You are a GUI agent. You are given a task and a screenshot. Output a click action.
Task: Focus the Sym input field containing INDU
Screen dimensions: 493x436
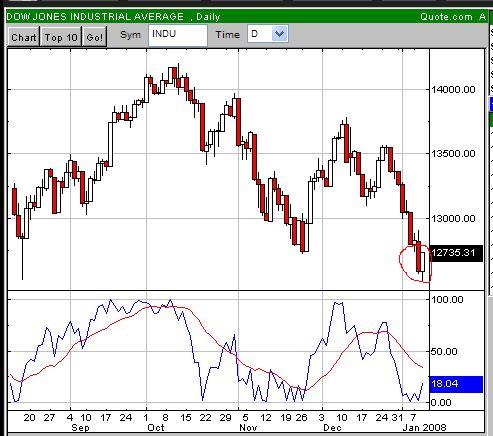click(x=178, y=35)
